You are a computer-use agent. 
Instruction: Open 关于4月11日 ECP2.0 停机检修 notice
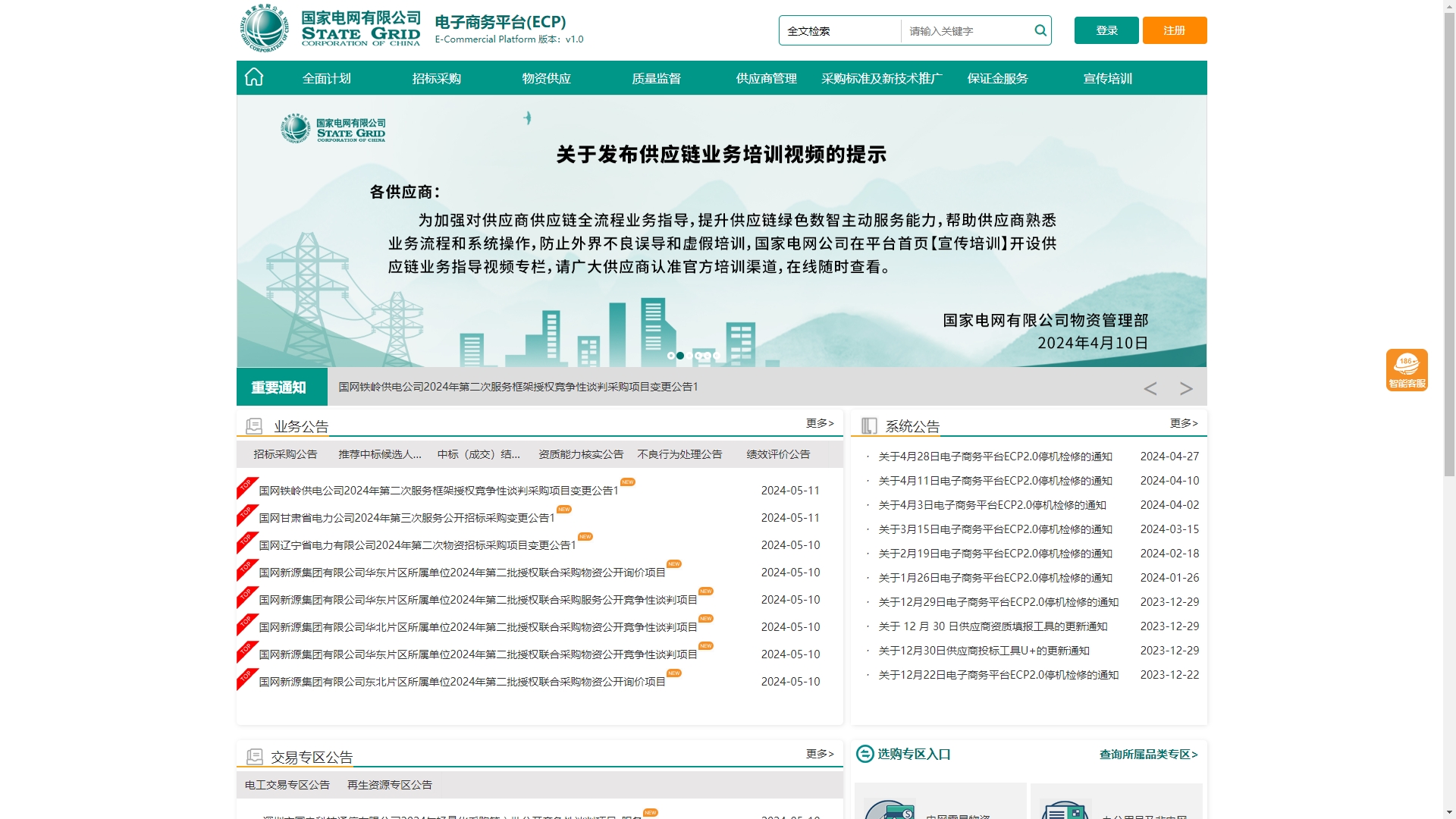pos(995,481)
